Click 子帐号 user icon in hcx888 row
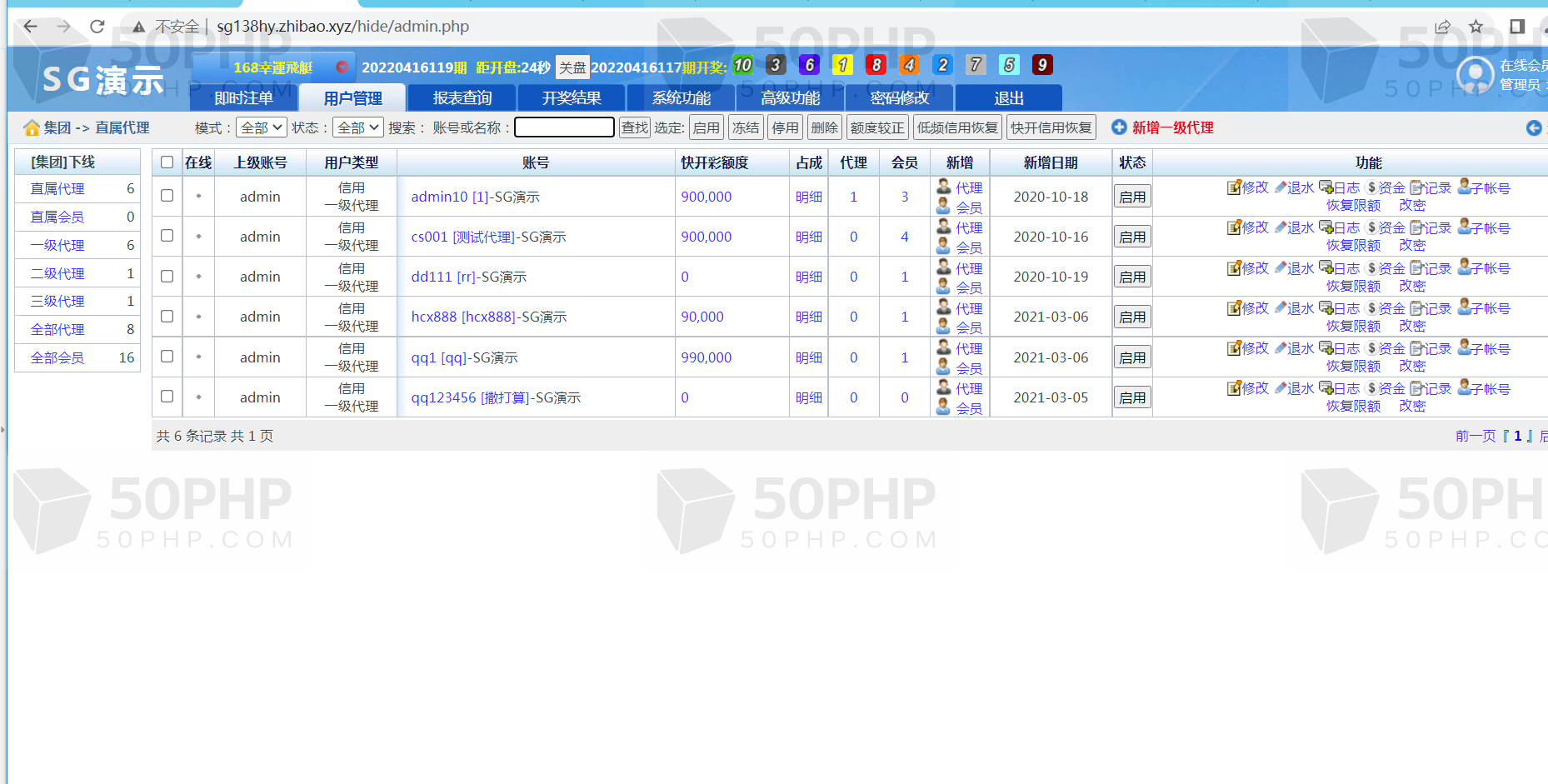1548x784 pixels. 1464,308
